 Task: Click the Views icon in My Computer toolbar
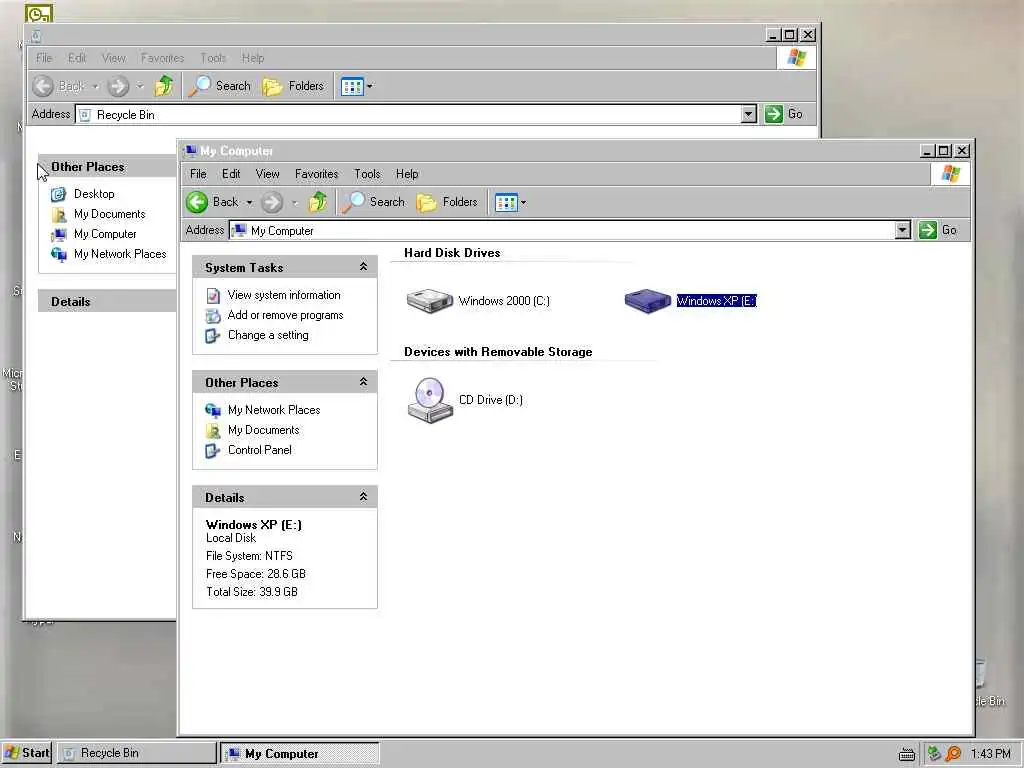point(506,202)
